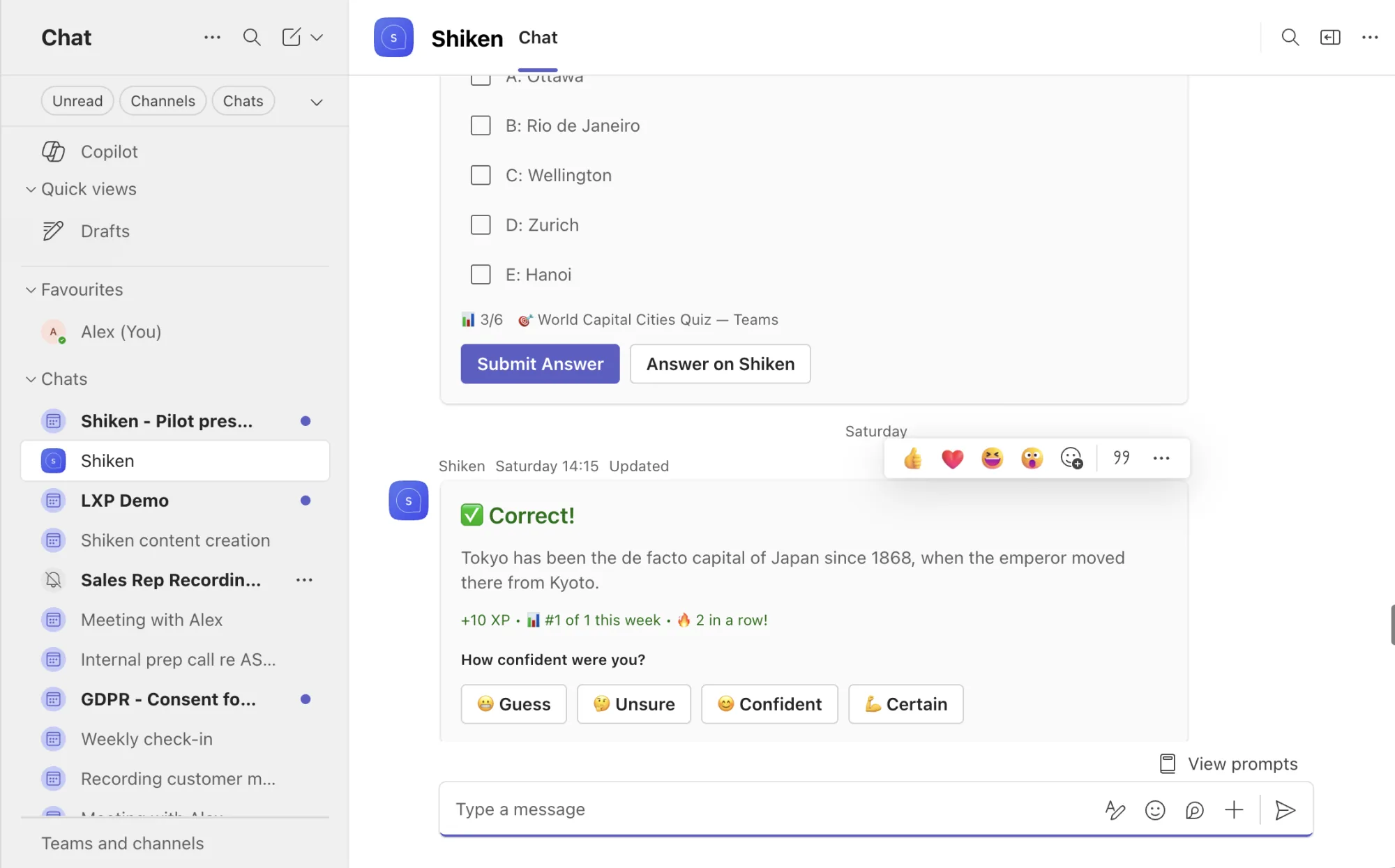React with surprised emoji
Viewport: 1395px width, 868px height.
click(x=1032, y=458)
